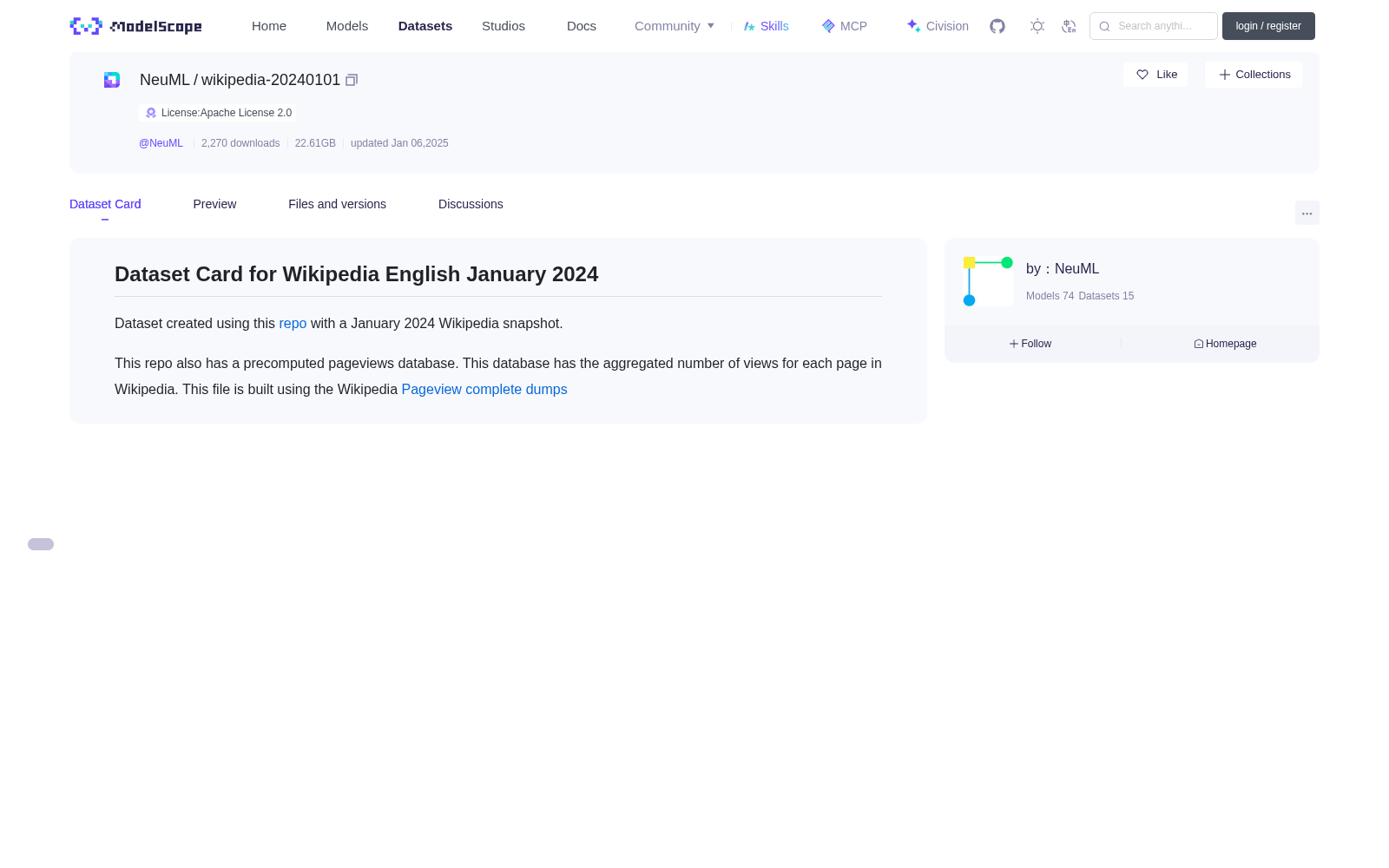The width and height of the screenshot is (1389, 868).
Task: Click Datasets 15 count
Action: pyautogui.click(x=1106, y=296)
